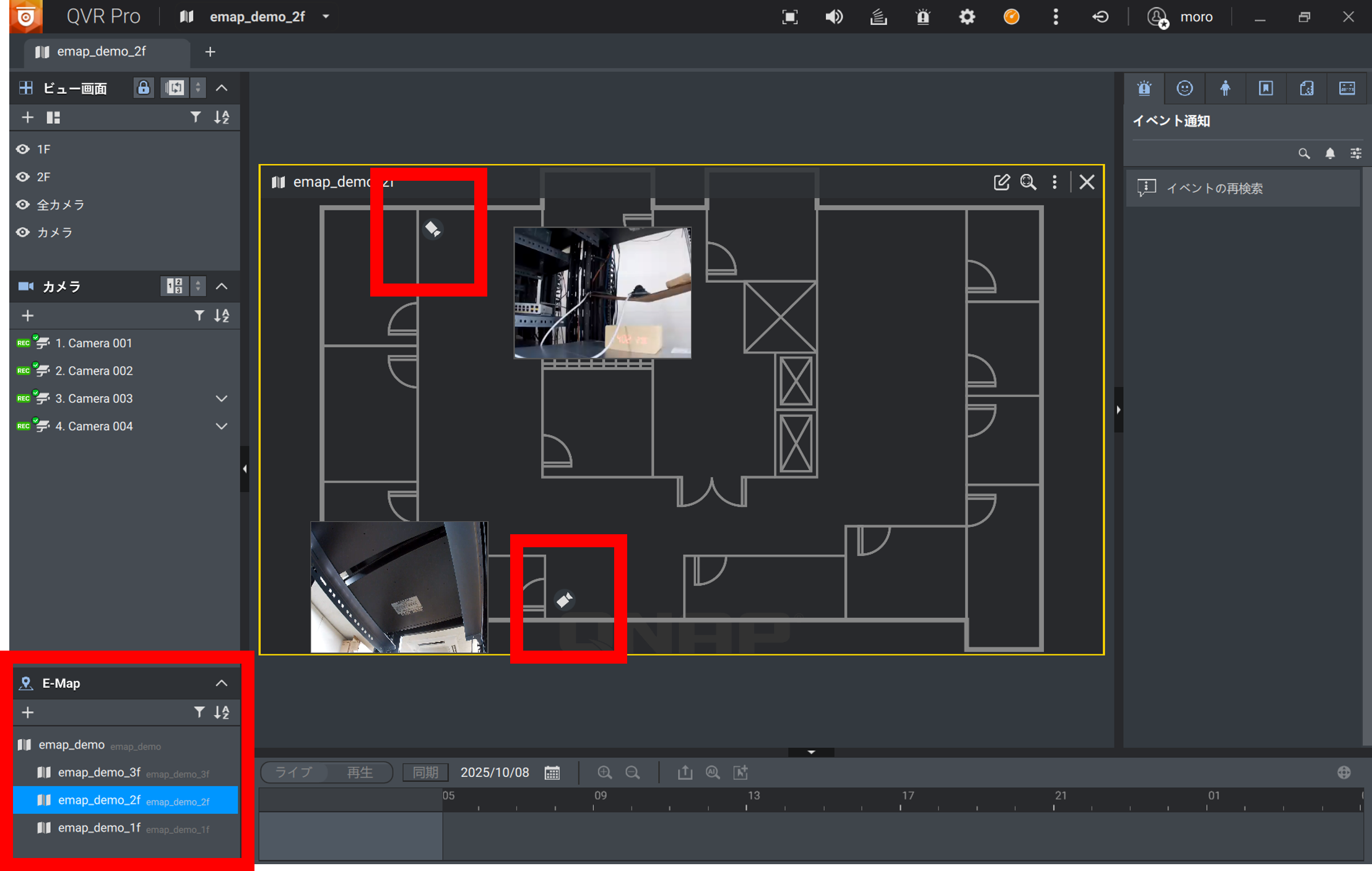Click the E-Map edit pencil icon
Screen dimensions: 1372x871
(x=1001, y=182)
